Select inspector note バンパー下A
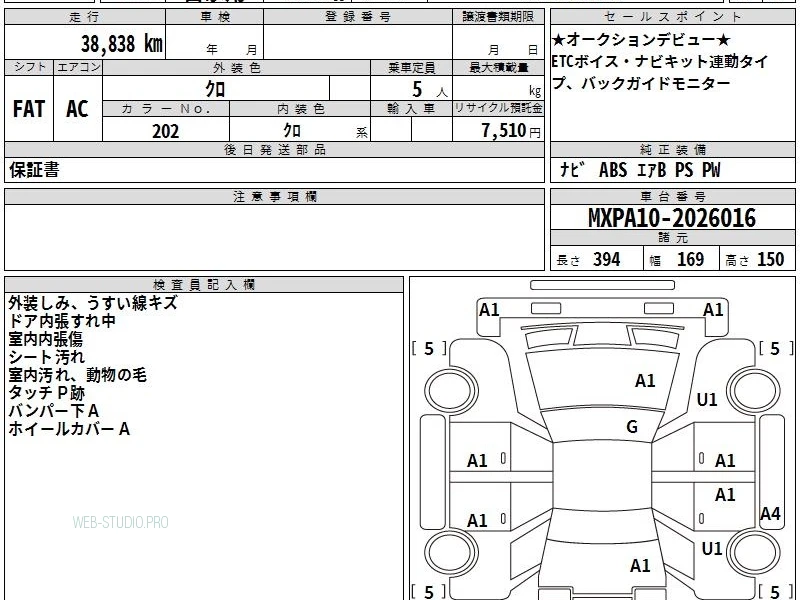 [x=54, y=411]
